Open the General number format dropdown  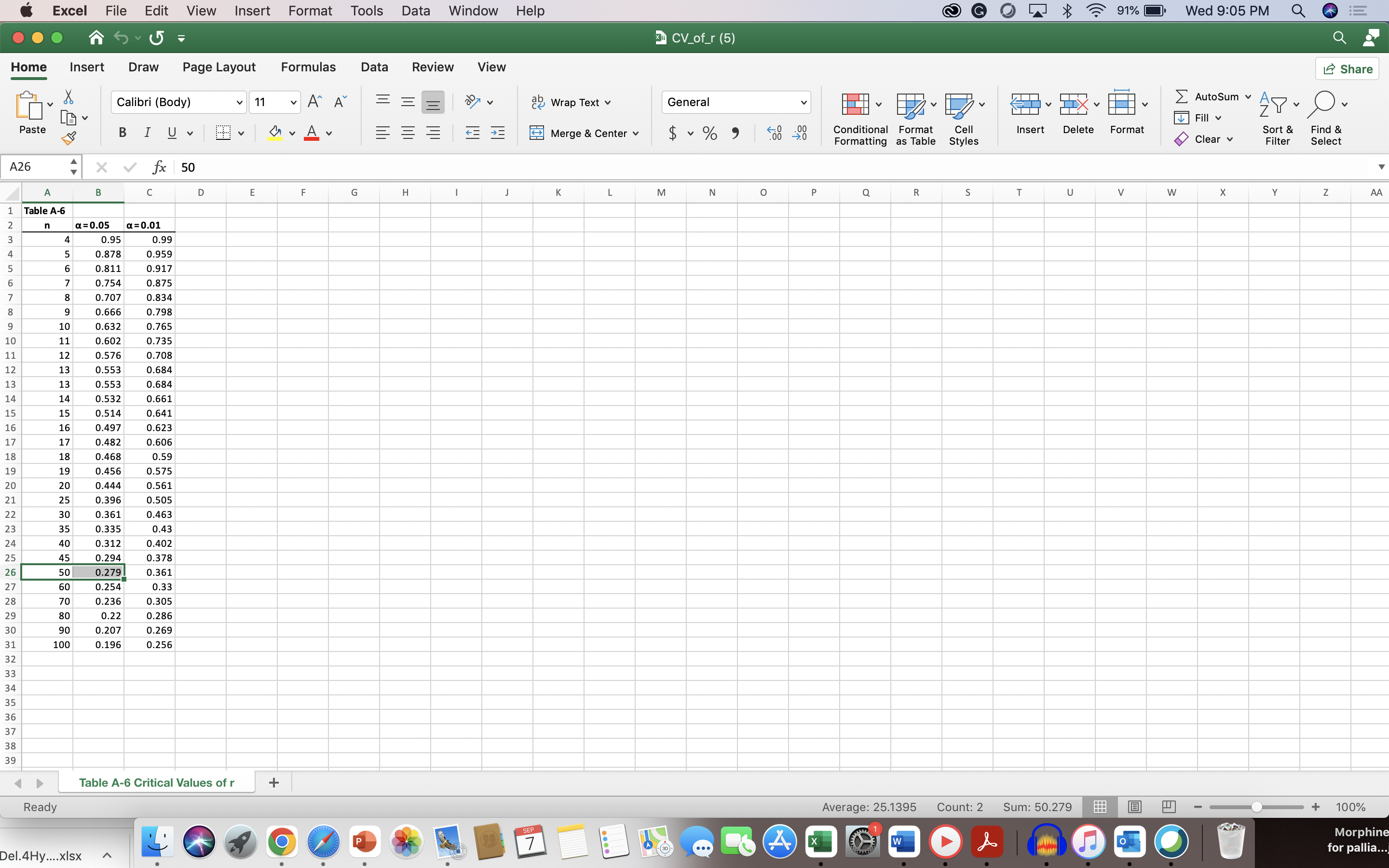803,102
